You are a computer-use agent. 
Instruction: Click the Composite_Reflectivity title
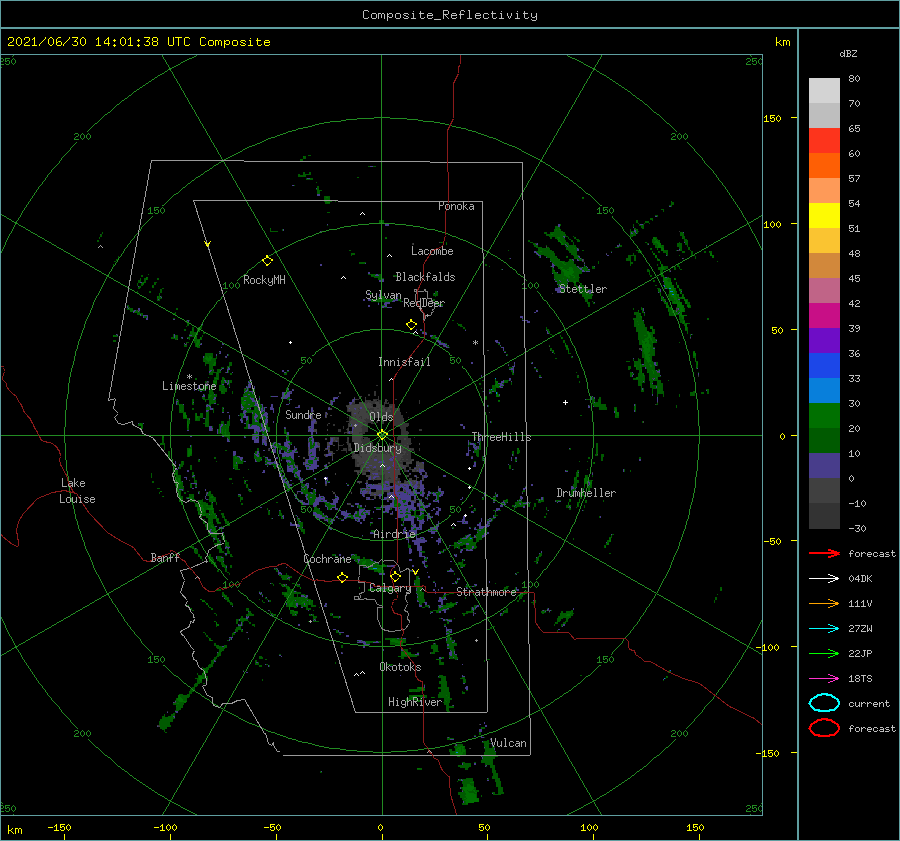(x=450, y=15)
